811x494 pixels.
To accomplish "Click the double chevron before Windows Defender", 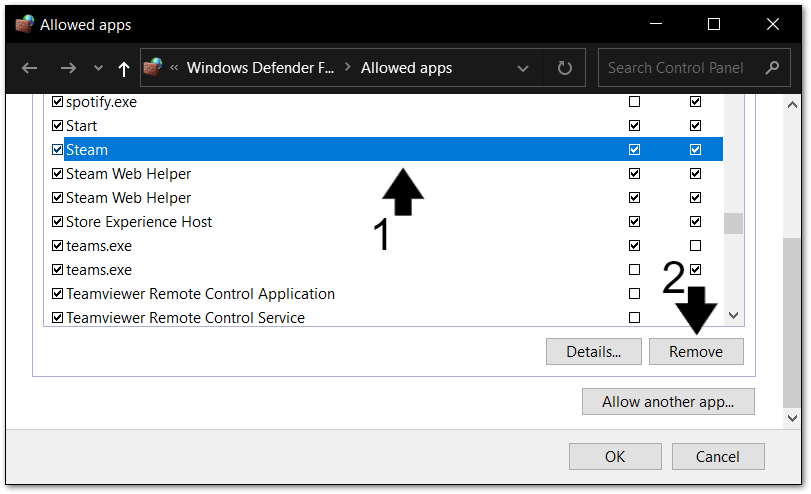I will [x=174, y=67].
